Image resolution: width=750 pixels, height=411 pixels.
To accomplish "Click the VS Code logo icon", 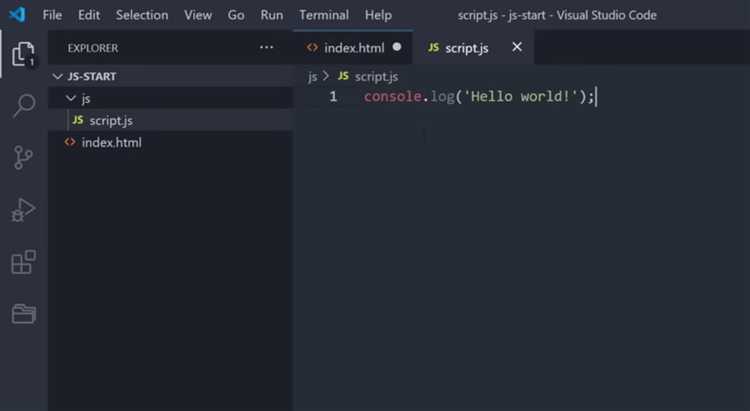I will point(17,14).
